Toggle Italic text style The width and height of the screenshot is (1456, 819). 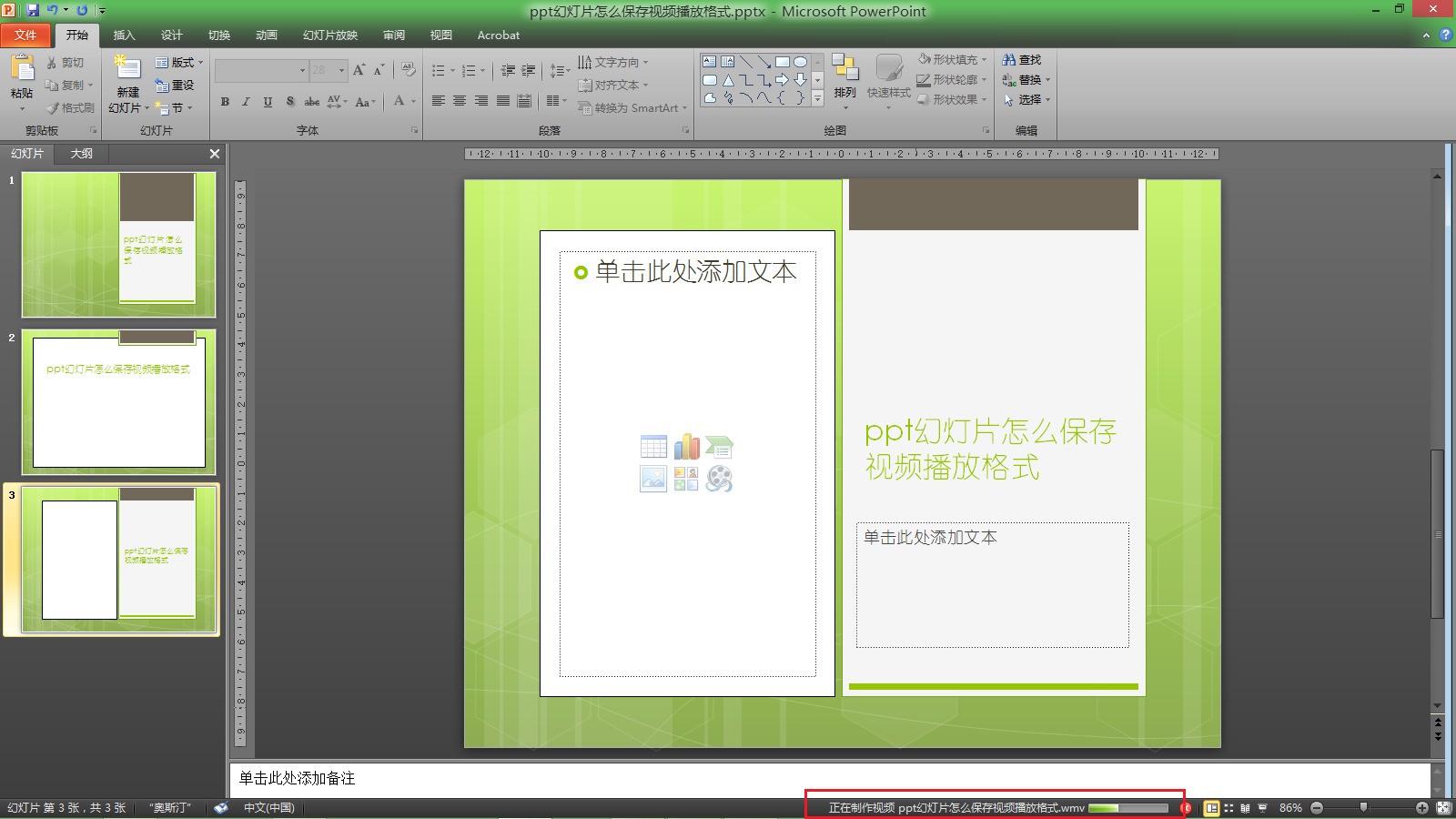pyautogui.click(x=246, y=102)
